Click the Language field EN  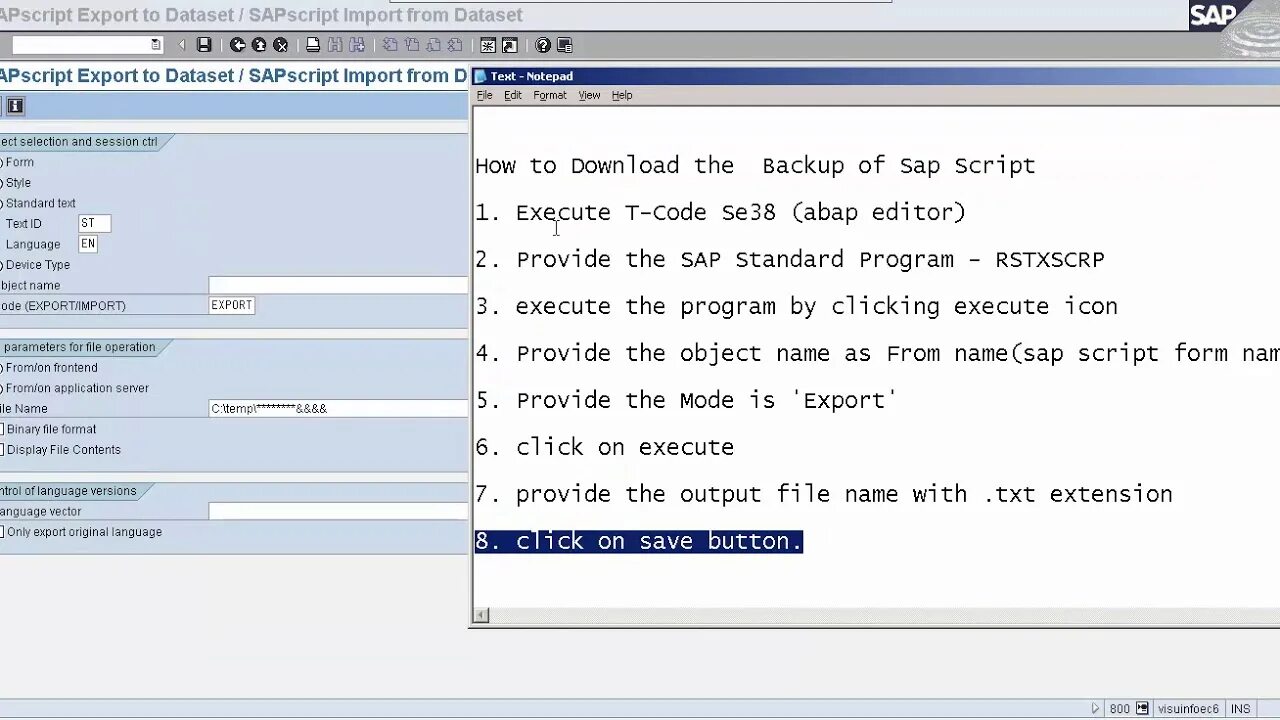[x=88, y=244]
